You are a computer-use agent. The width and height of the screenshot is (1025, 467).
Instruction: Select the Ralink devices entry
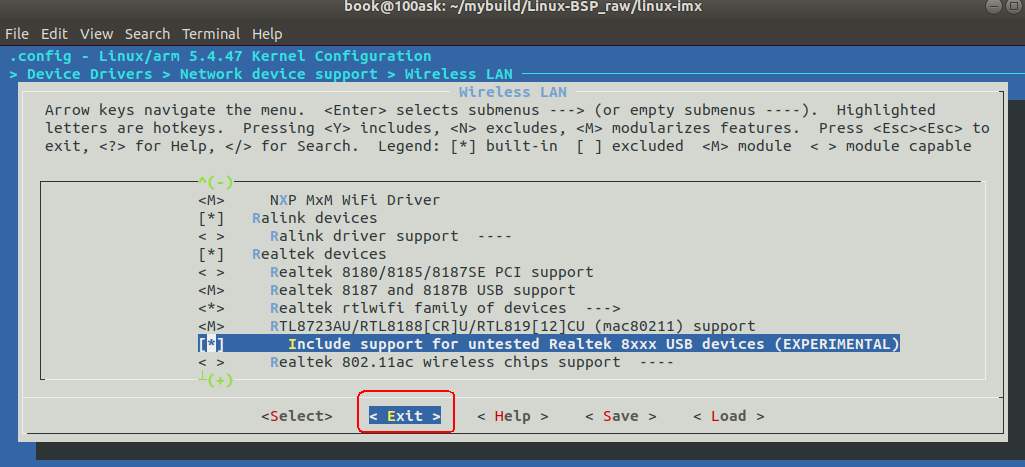click(x=314, y=218)
